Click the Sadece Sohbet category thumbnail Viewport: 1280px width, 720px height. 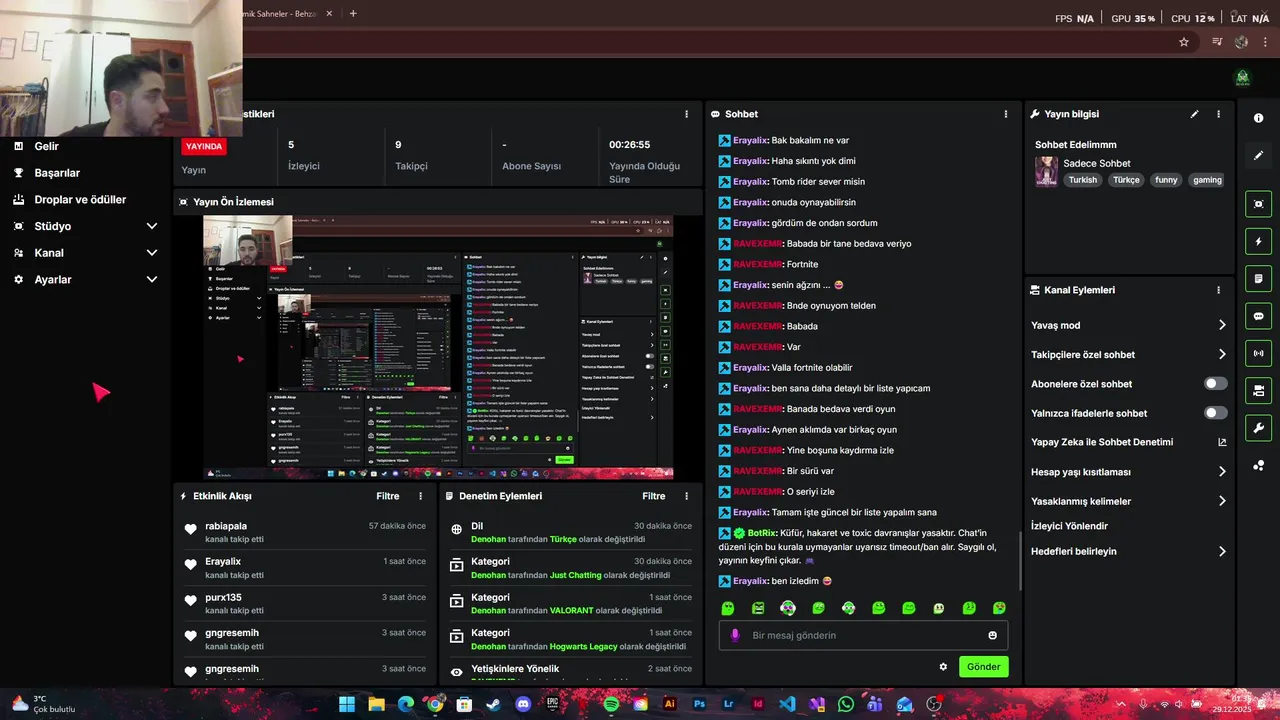[1046, 171]
